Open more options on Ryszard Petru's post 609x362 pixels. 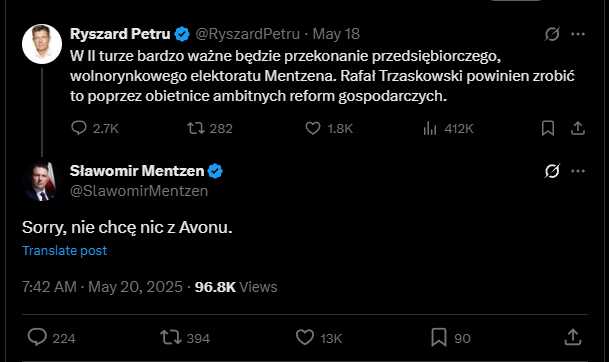tap(578, 34)
